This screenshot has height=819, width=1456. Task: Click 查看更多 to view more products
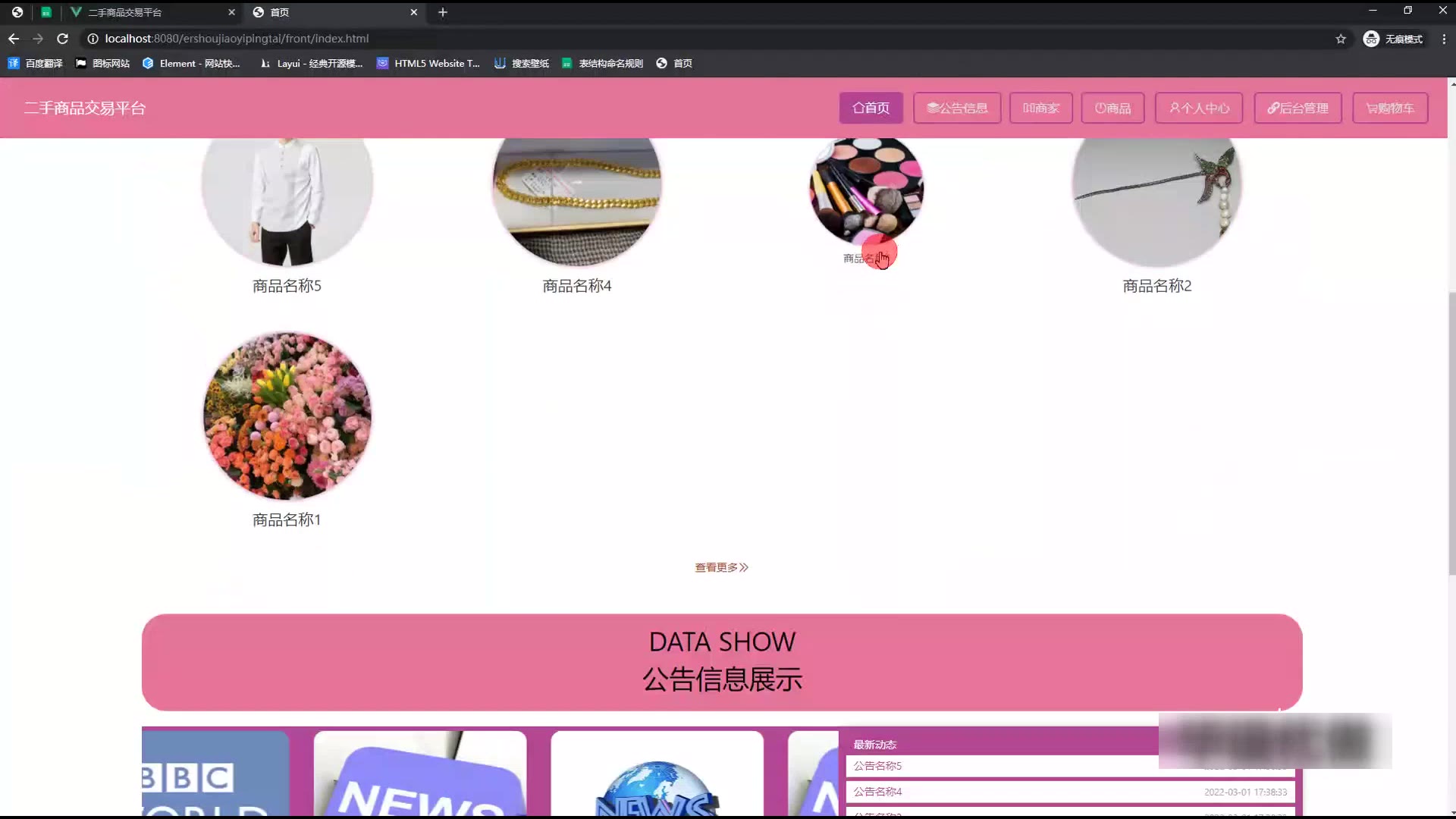pos(722,567)
